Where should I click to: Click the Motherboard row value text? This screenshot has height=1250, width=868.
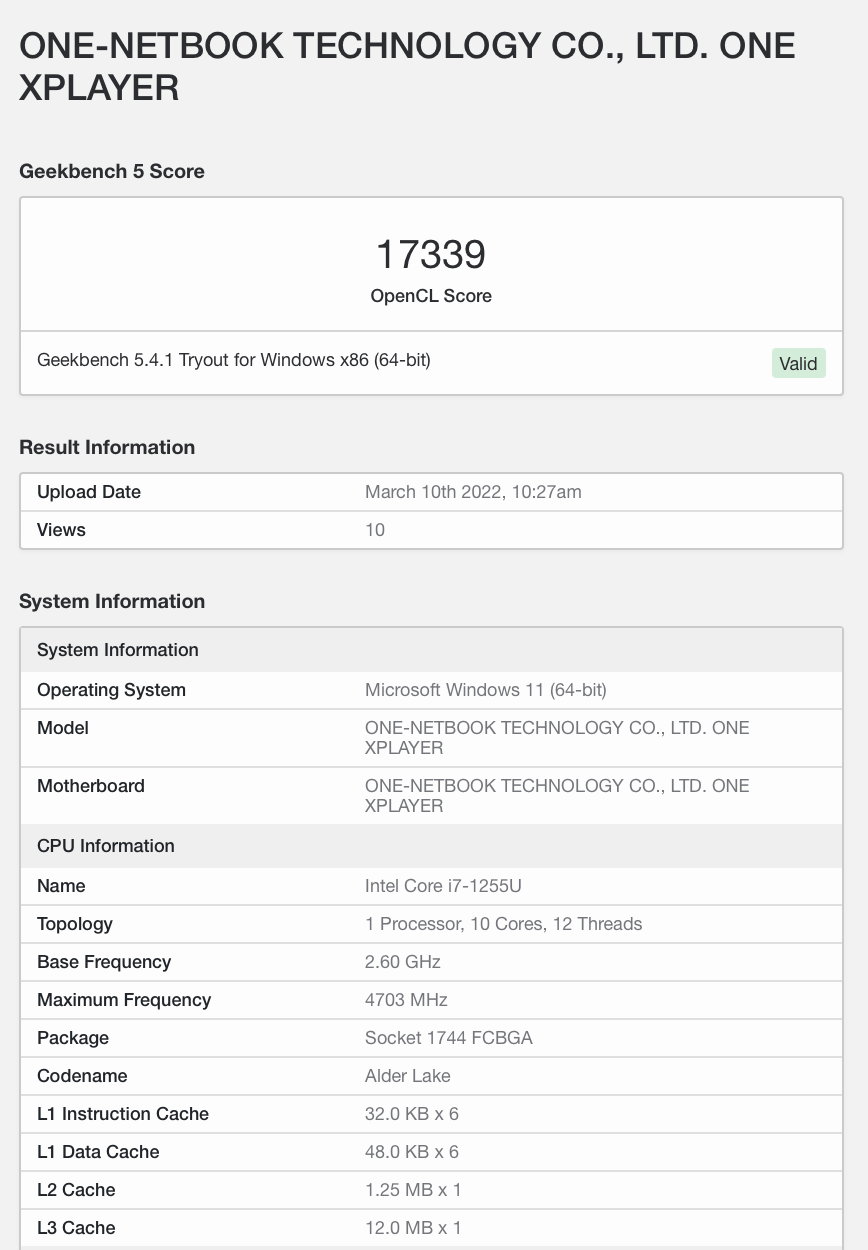tap(557, 796)
